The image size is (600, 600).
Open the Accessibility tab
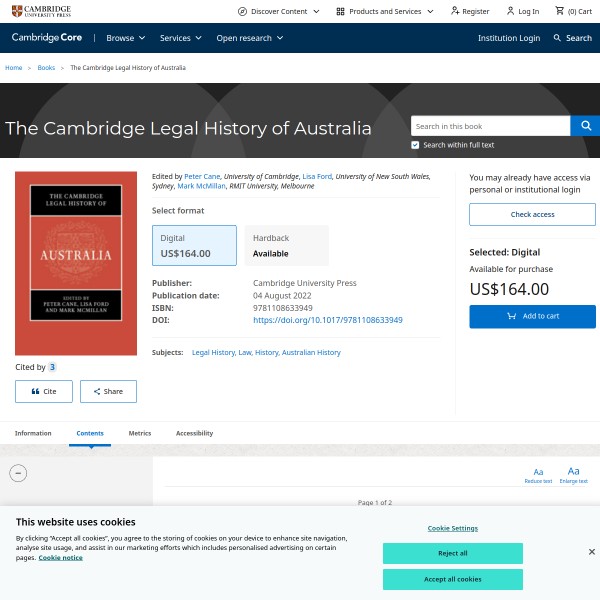tap(194, 433)
